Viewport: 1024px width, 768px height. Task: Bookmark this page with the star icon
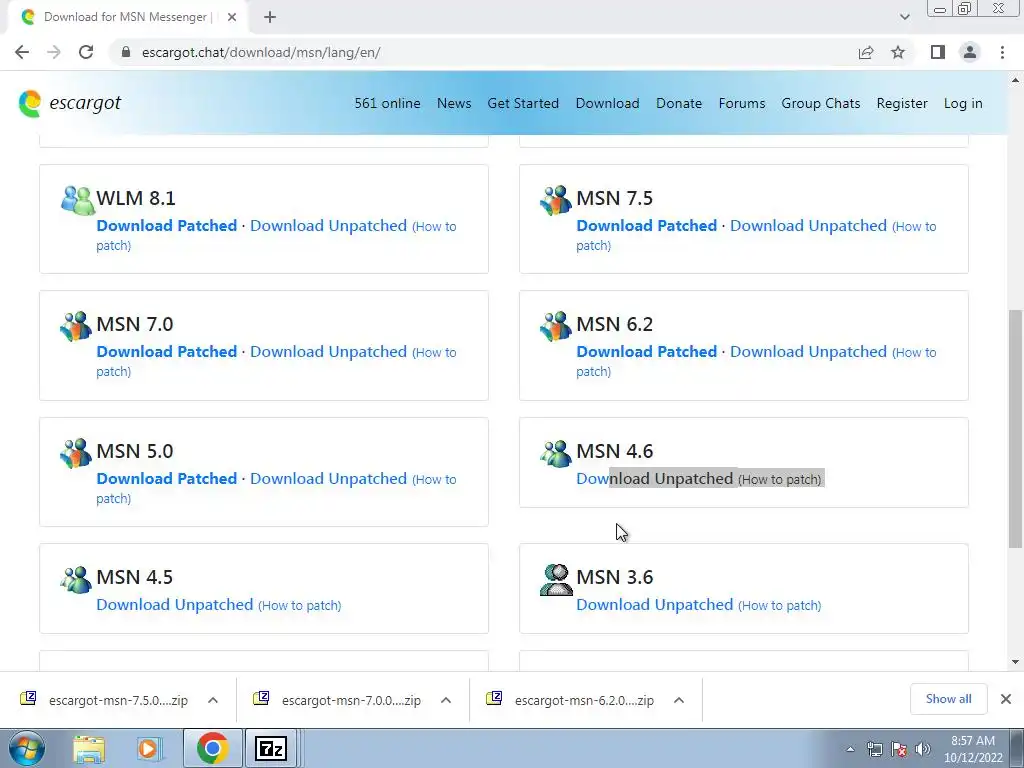tap(898, 52)
